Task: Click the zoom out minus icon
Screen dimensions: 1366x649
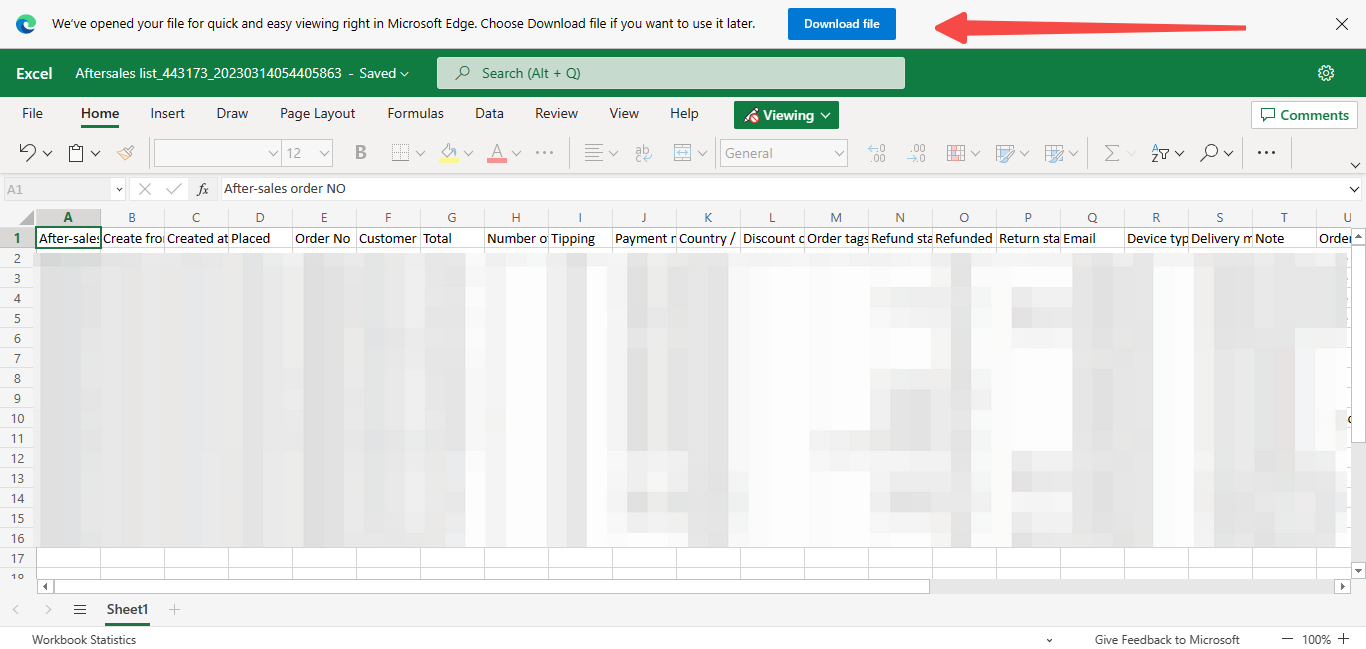Action: click(1287, 639)
